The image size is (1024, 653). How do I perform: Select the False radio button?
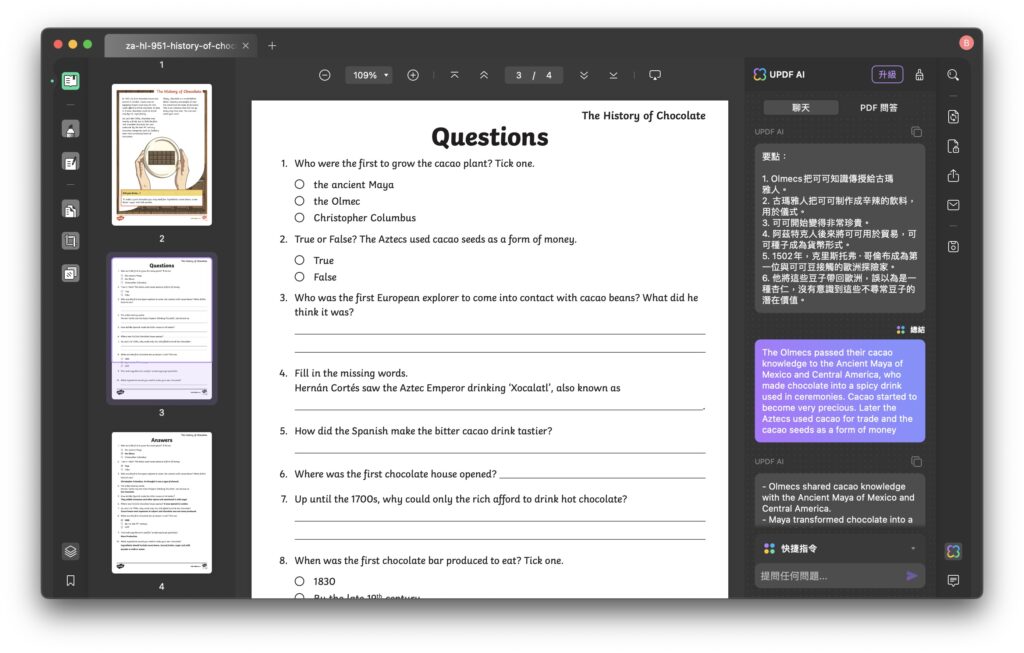tap(299, 277)
